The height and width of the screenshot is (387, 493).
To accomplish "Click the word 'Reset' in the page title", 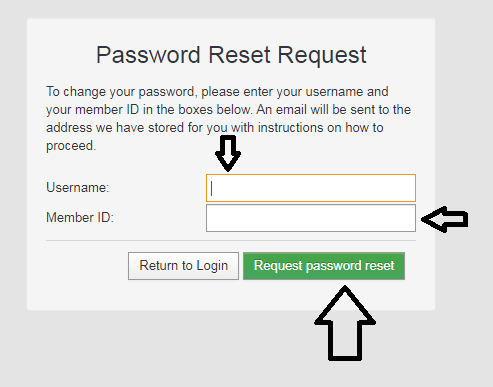I will (x=239, y=55).
